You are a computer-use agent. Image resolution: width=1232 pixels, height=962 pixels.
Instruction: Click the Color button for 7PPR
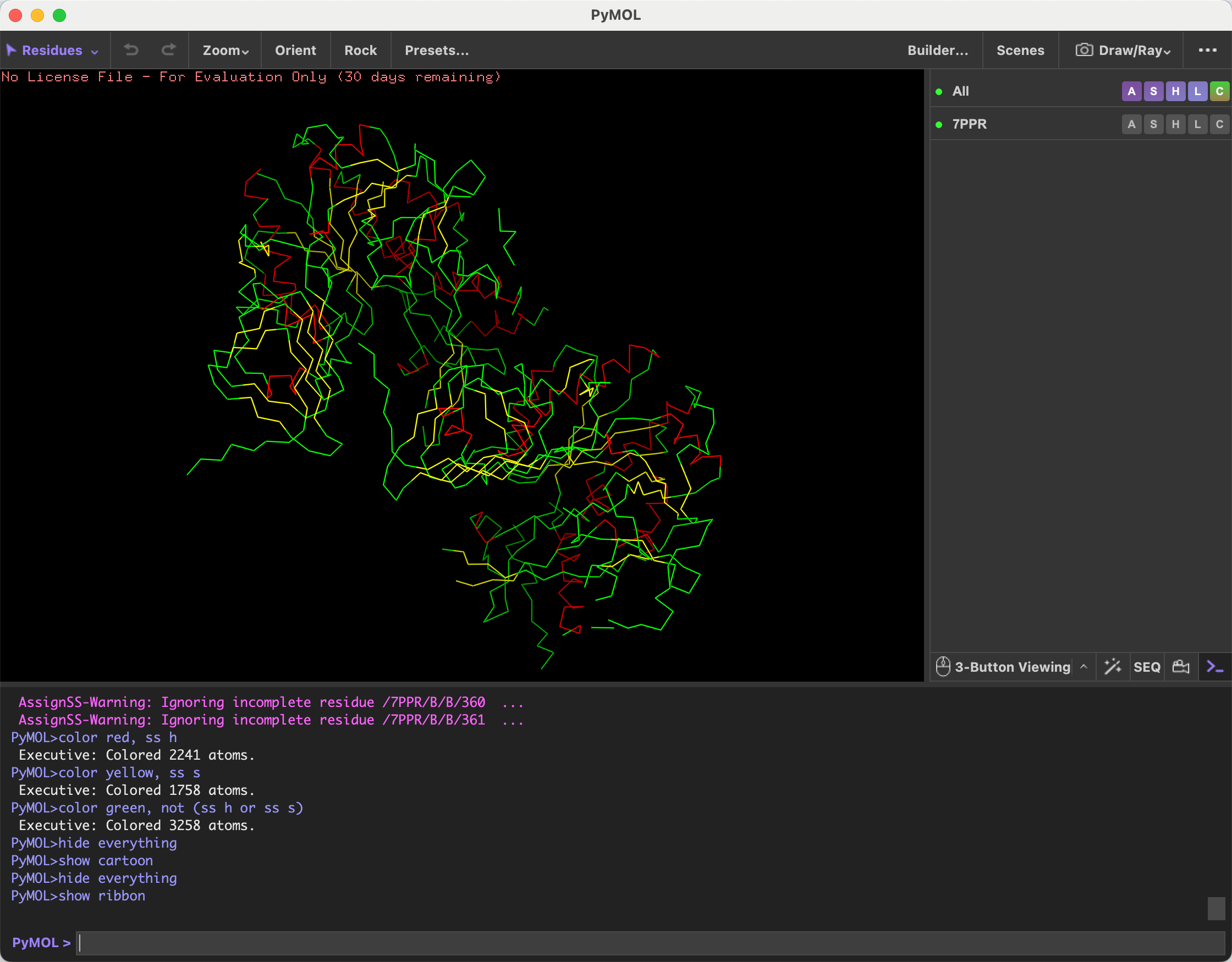click(1219, 124)
